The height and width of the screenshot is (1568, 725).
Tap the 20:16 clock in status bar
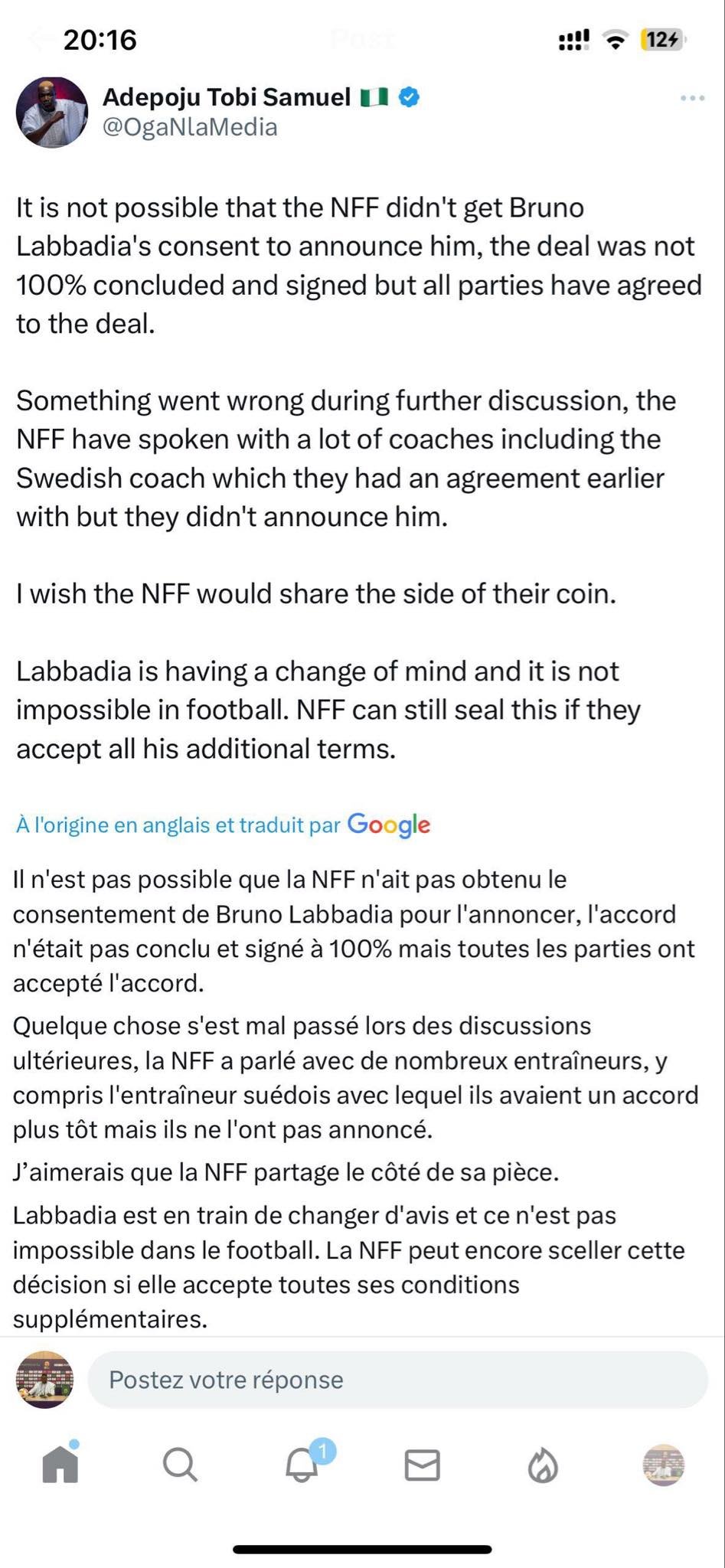coord(100,40)
